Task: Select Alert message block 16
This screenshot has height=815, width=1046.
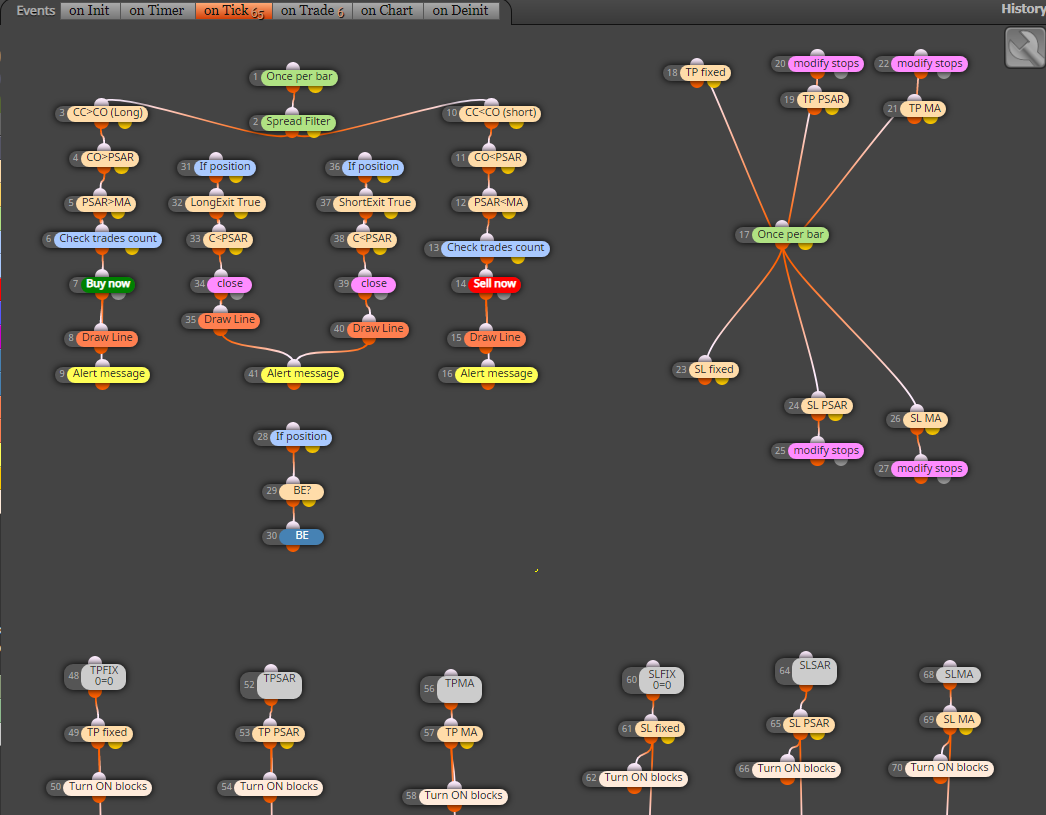Action: pyautogui.click(x=496, y=374)
